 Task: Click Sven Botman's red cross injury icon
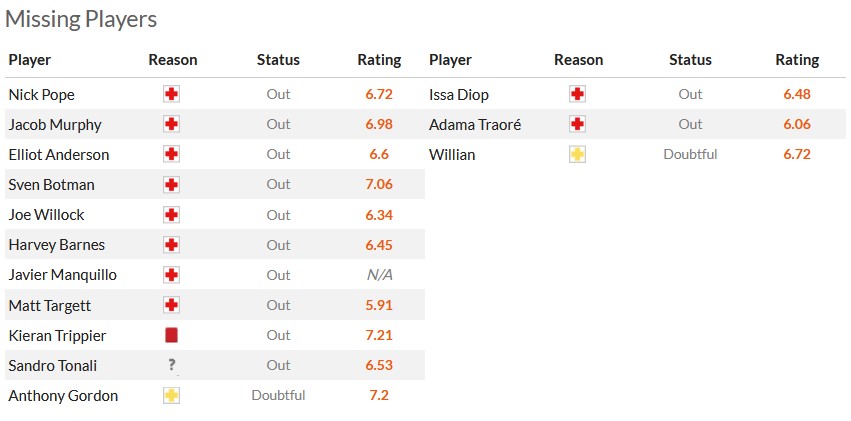click(171, 185)
